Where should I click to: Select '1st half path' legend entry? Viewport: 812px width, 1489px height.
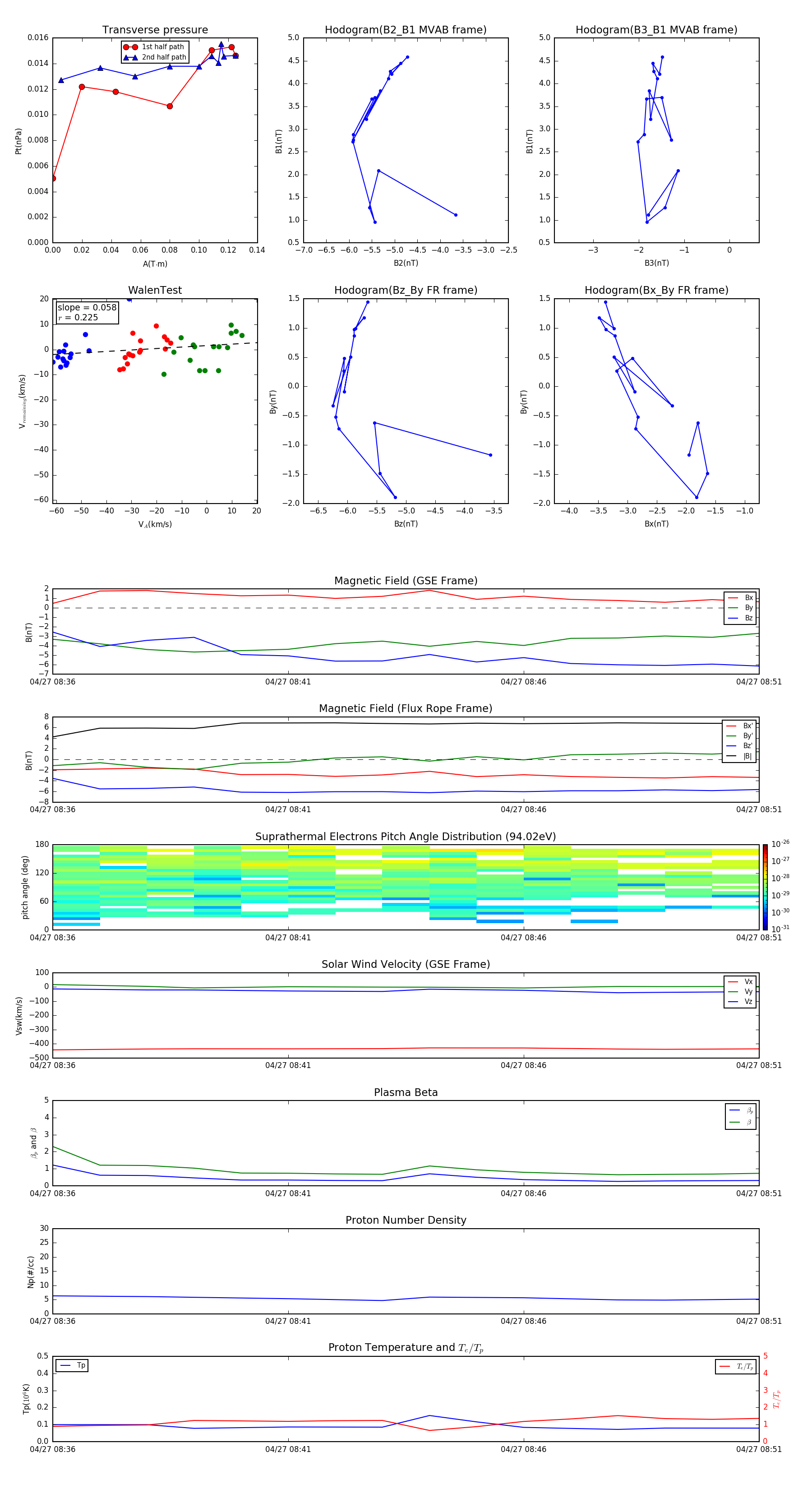pos(154,47)
